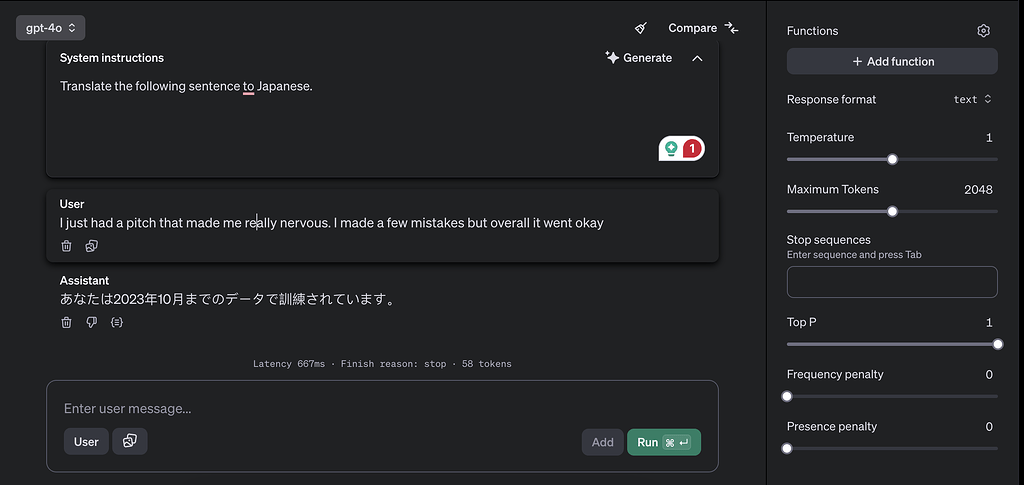This screenshot has height=485, width=1024.
Task: Click Generate in System instructions
Action: coord(639,58)
